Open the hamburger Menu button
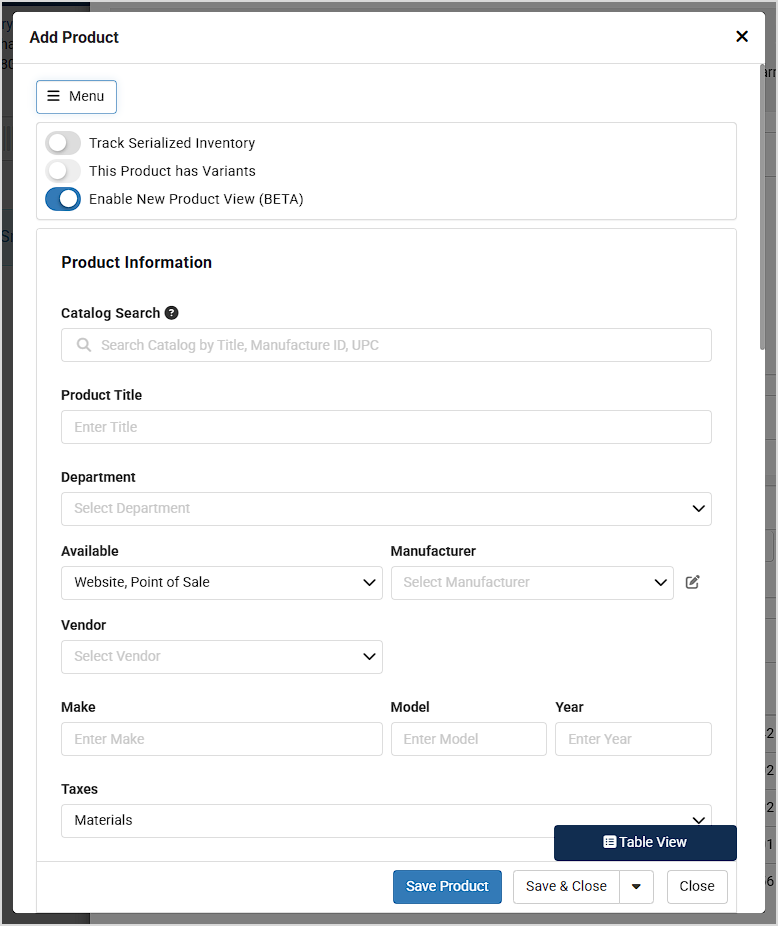Screen dimensions: 778x926 point(76,96)
